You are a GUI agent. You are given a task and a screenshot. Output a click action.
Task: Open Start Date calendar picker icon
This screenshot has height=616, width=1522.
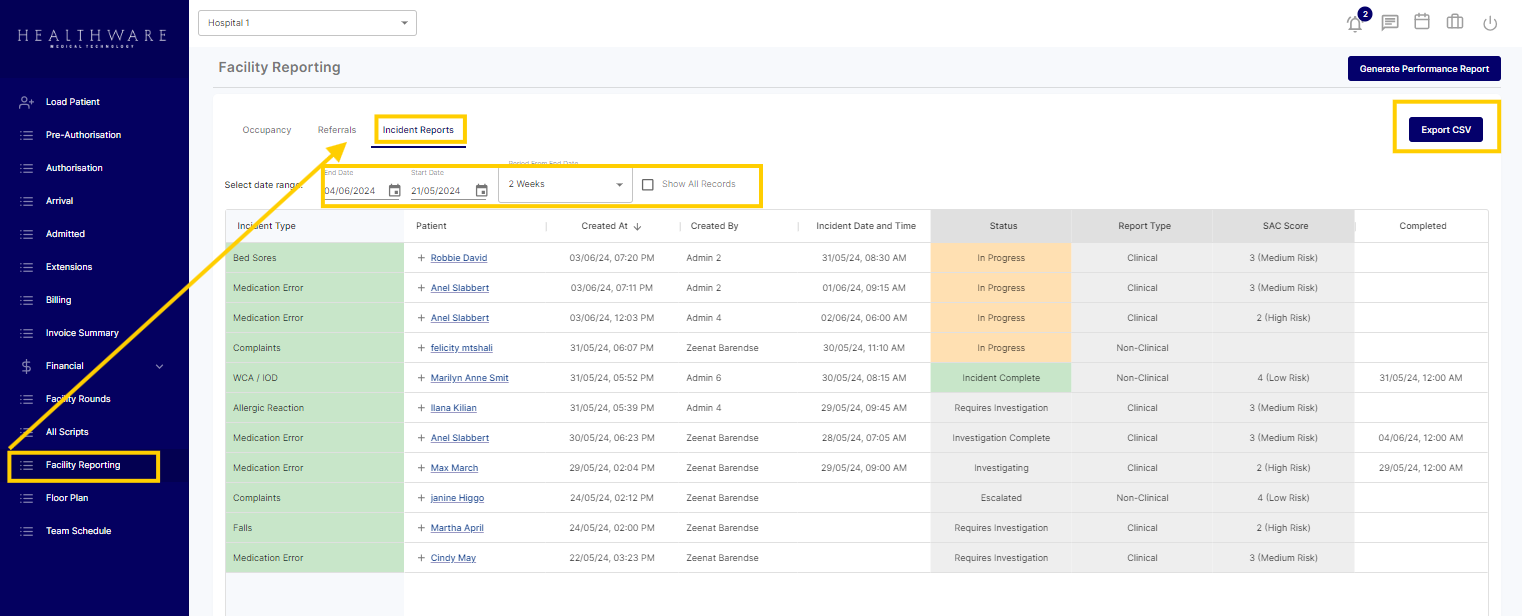pyautogui.click(x=481, y=191)
